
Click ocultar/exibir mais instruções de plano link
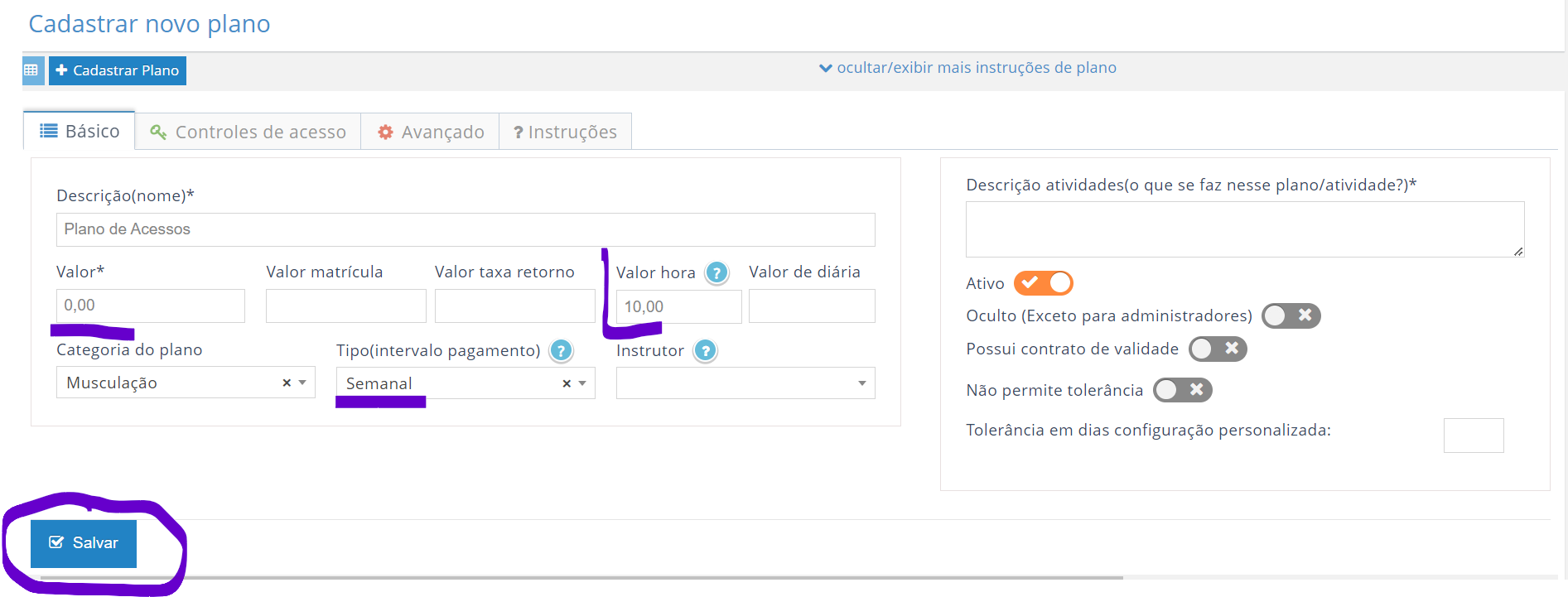pyautogui.click(x=967, y=68)
